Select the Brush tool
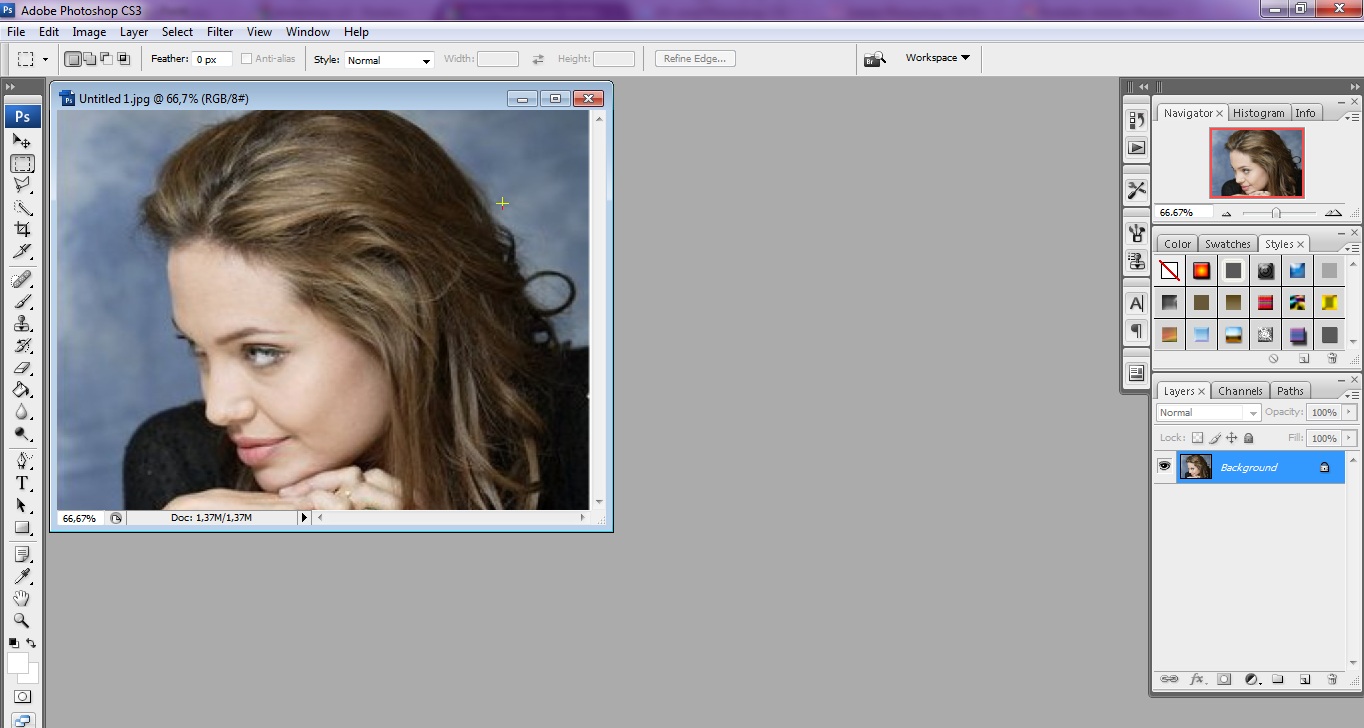1364x728 pixels. coord(22,301)
